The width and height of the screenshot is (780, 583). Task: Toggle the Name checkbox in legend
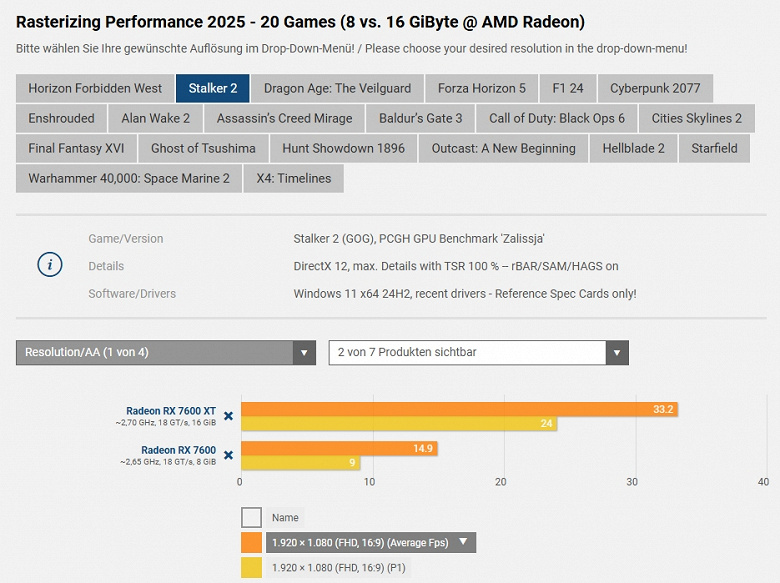[x=251, y=517]
